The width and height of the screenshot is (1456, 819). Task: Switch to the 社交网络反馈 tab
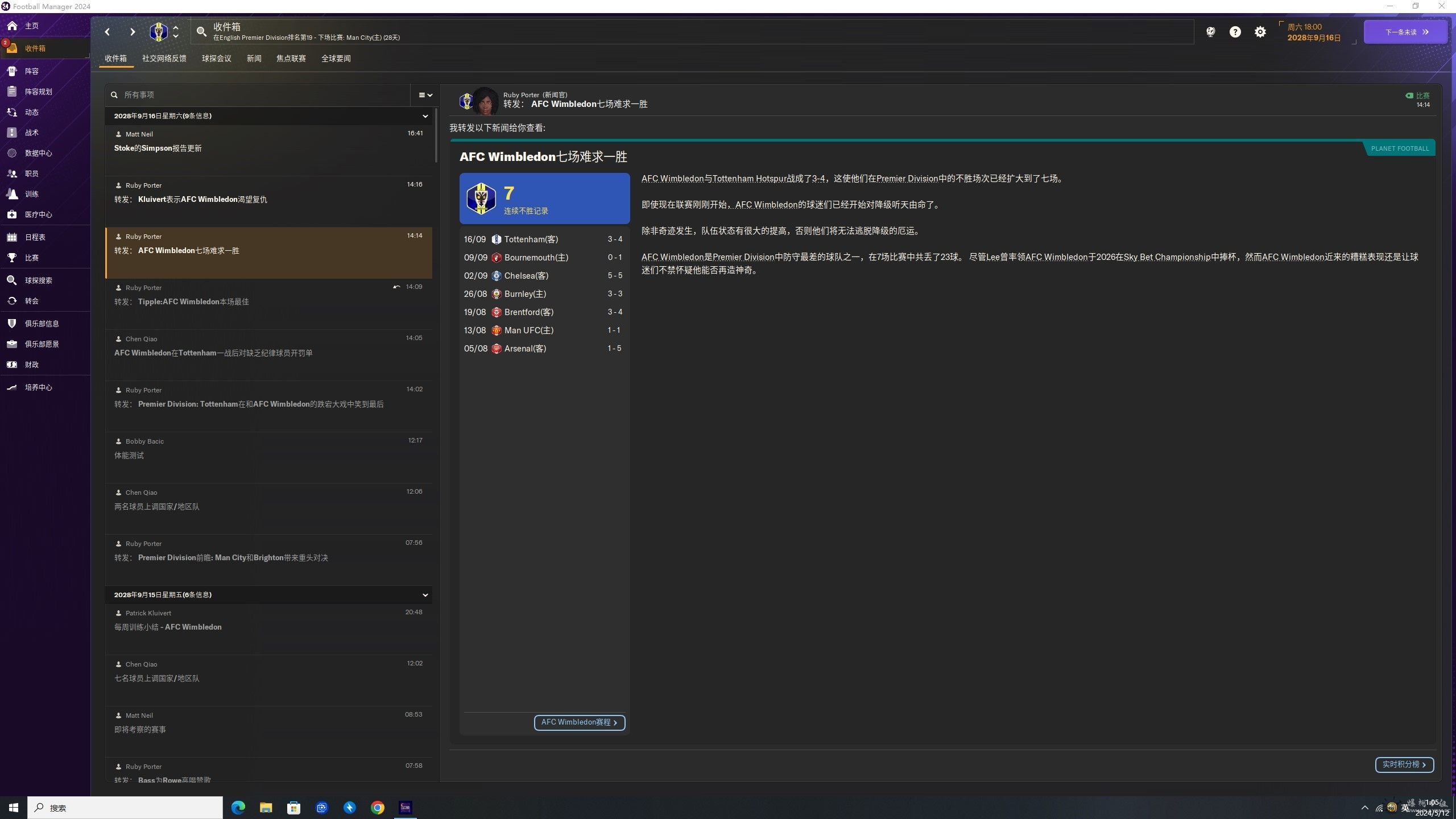pos(164,59)
